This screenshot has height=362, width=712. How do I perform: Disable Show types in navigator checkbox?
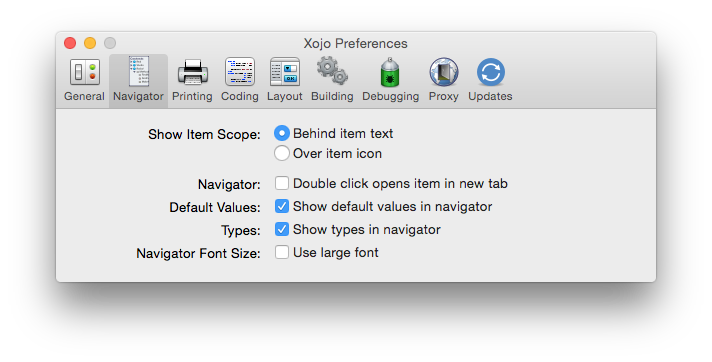coord(282,229)
